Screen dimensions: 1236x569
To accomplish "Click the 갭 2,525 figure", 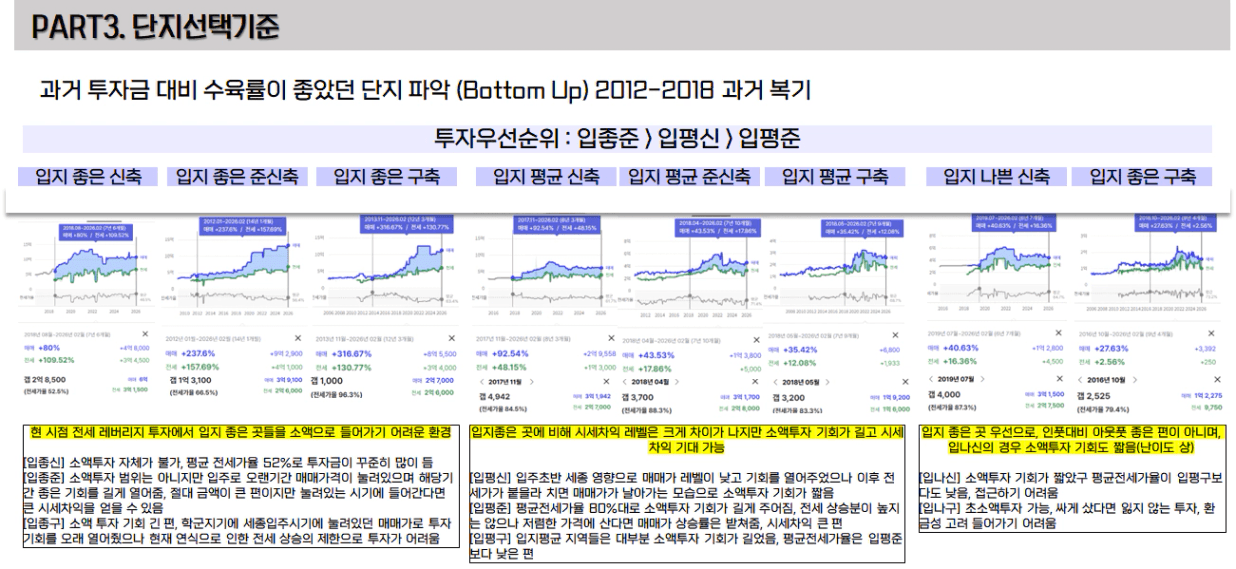I will pyautogui.click(x=1095, y=396).
